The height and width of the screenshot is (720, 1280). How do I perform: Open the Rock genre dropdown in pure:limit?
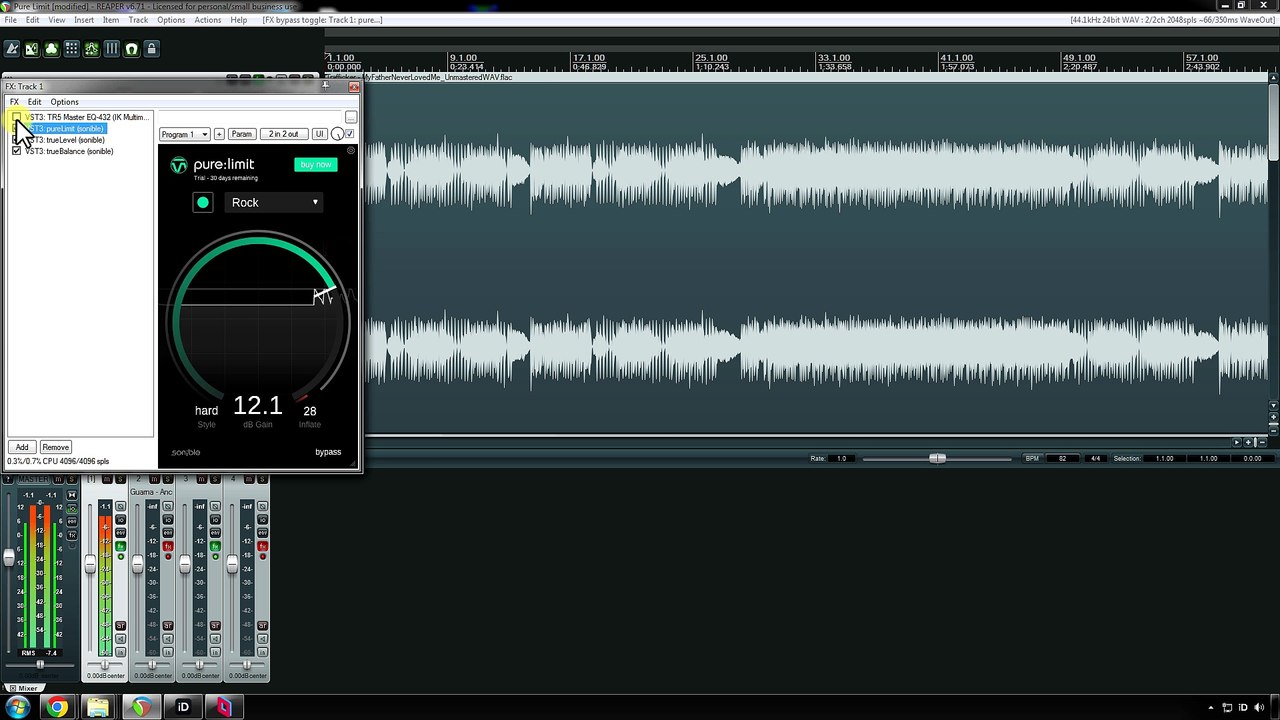point(273,202)
